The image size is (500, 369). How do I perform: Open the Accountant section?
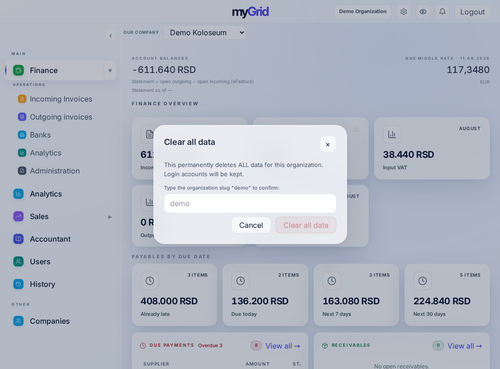50,239
